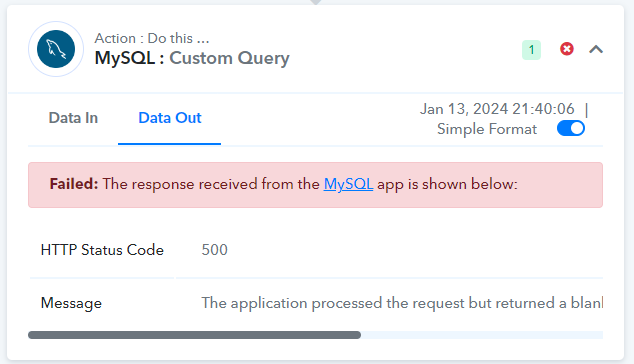Click the MySQL dolphin app icon
634x364 pixels.
(56, 49)
